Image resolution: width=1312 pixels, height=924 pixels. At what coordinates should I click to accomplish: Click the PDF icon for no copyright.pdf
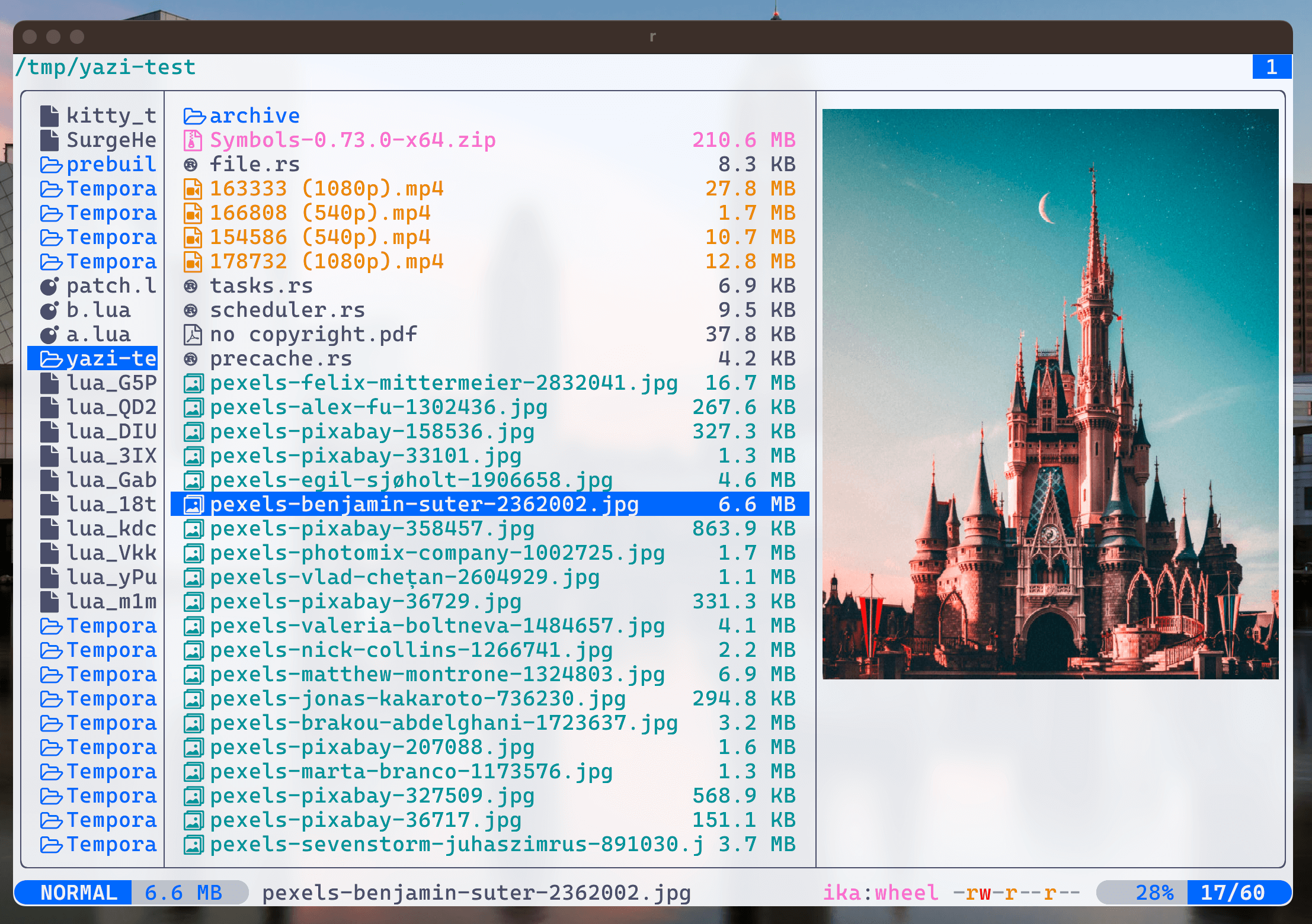193,335
